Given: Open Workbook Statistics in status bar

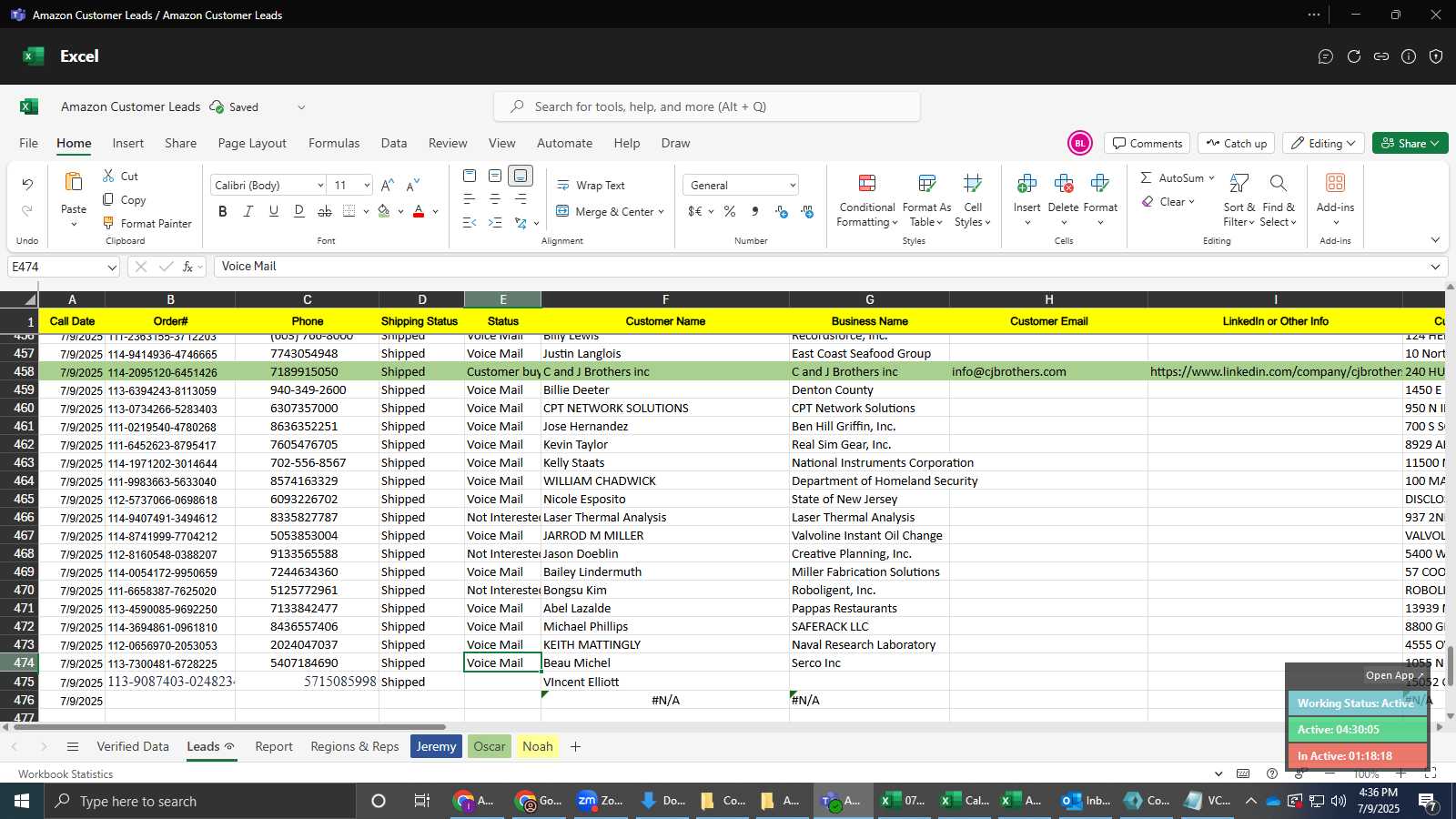Looking at the screenshot, I should 66,774.
